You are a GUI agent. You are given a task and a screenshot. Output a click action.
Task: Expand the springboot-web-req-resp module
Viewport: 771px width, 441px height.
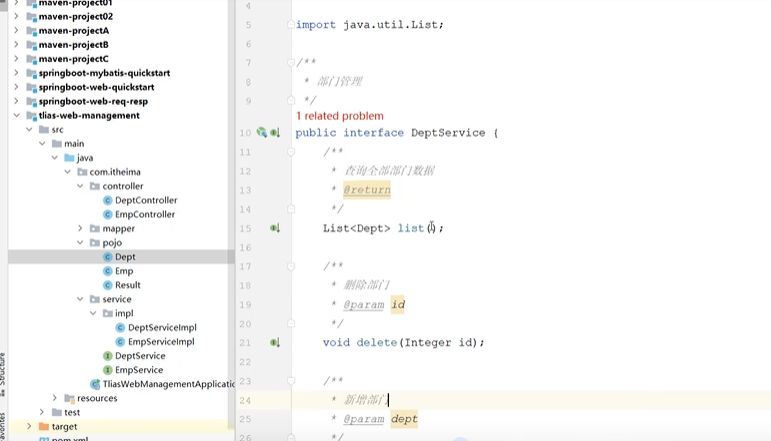(16, 101)
